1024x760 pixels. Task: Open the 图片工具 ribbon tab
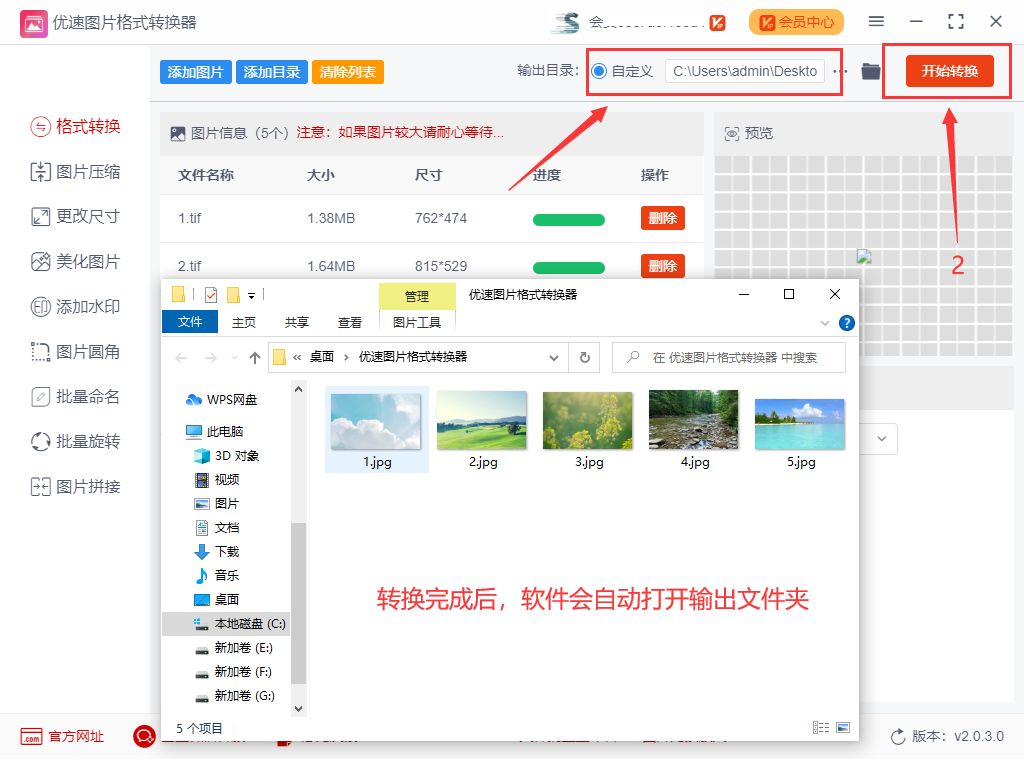tap(417, 323)
